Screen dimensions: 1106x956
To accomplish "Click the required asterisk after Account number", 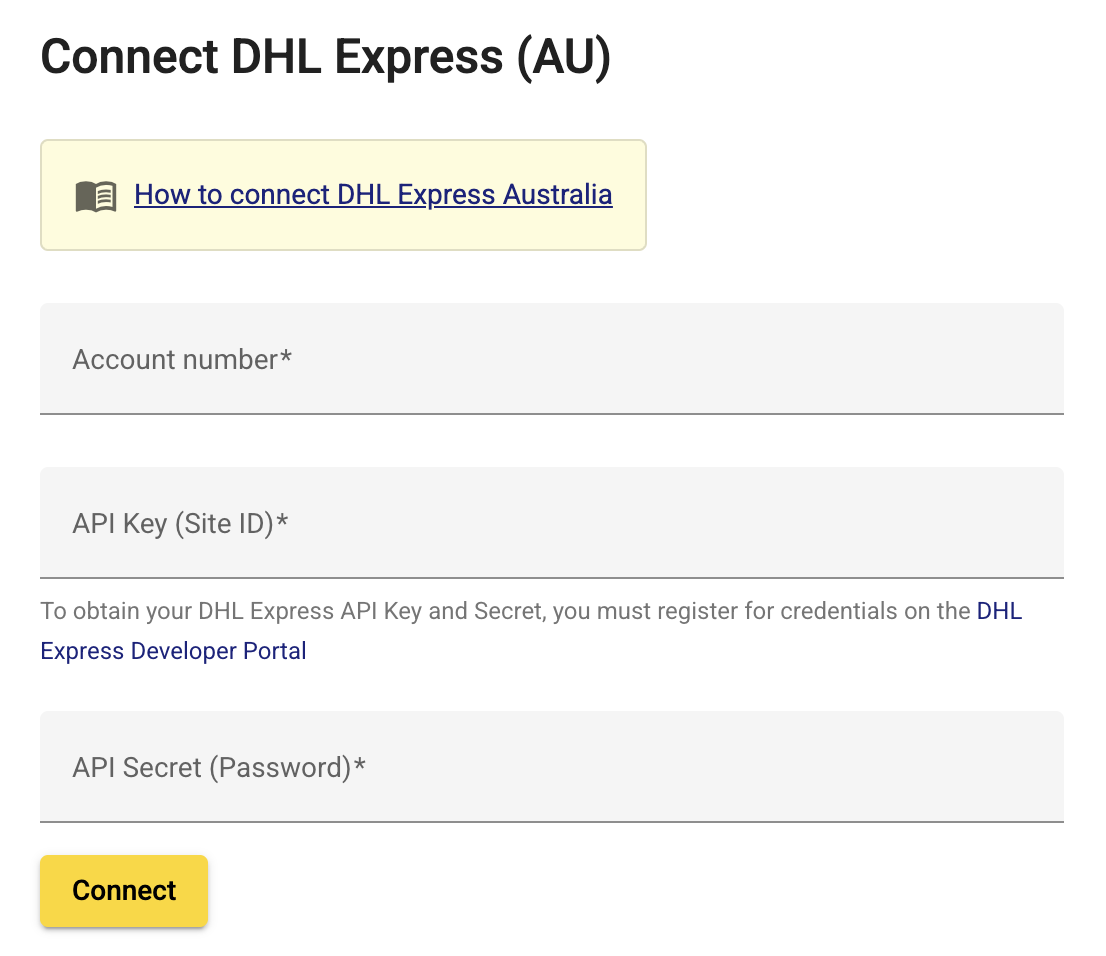I will [x=286, y=355].
